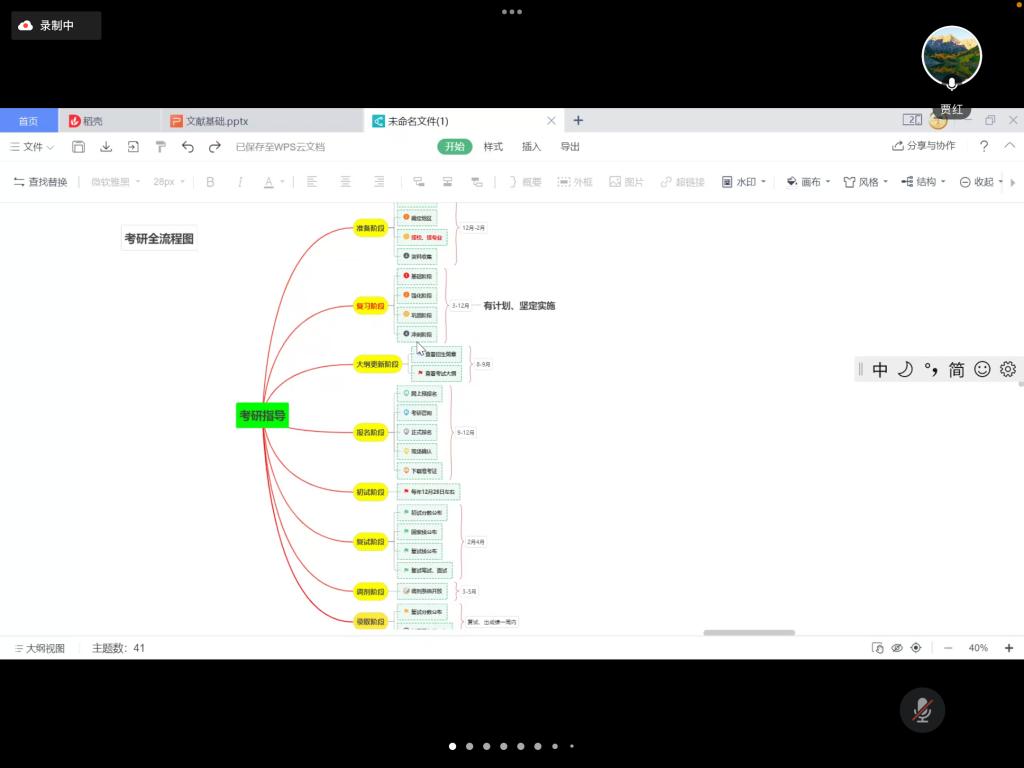The height and width of the screenshot is (768, 1024).
Task: Open the Watermark (水印) dropdown
Action: coord(744,182)
